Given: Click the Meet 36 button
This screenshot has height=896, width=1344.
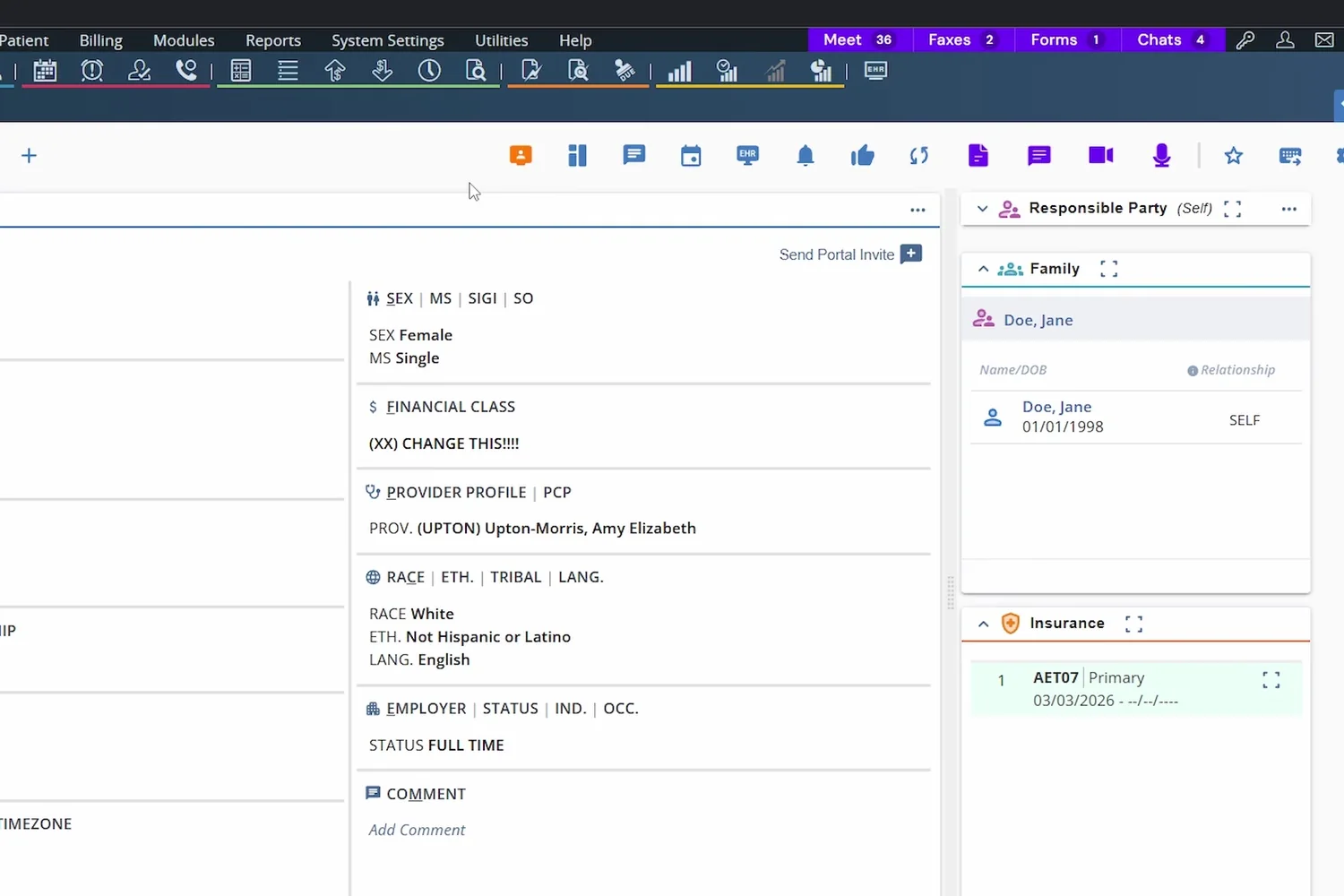Looking at the screenshot, I should (860, 39).
